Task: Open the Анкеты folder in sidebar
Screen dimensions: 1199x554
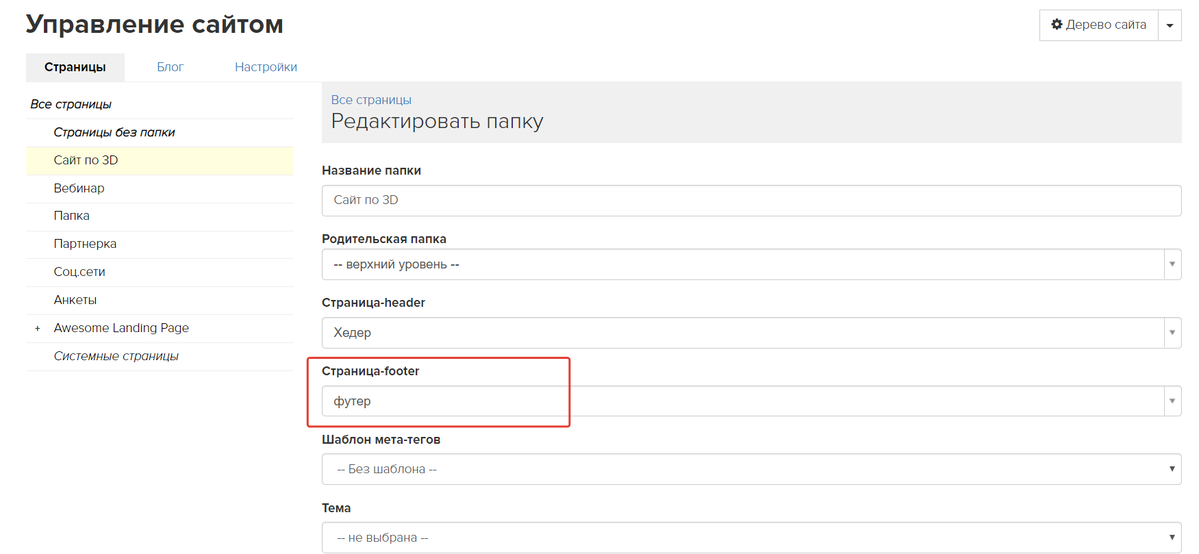Action: pyautogui.click(x=160, y=300)
